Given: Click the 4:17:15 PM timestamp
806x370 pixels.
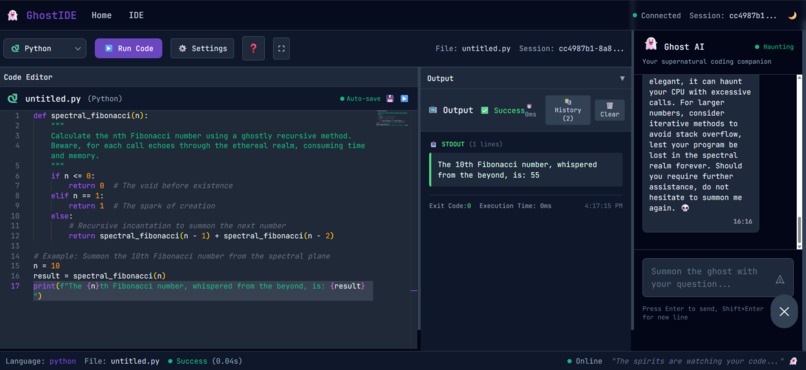Looking at the screenshot, I should pos(603,206).
